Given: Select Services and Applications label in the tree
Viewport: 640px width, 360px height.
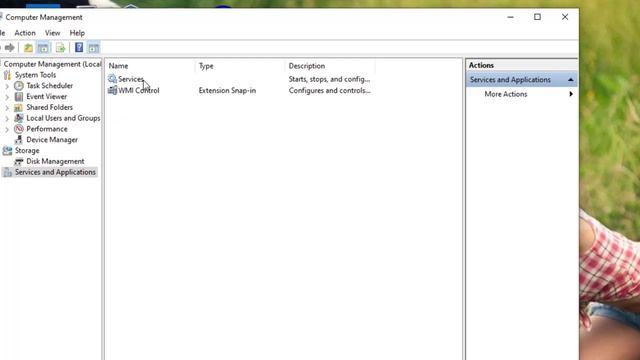Looking at the screenshot, I should (55, 172).
